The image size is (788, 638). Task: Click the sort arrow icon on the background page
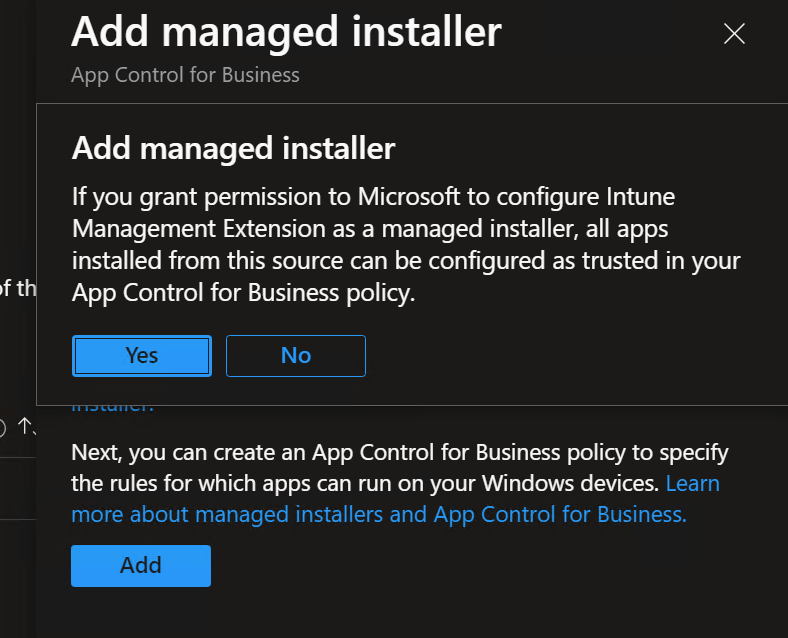click(x=25, y=427)
